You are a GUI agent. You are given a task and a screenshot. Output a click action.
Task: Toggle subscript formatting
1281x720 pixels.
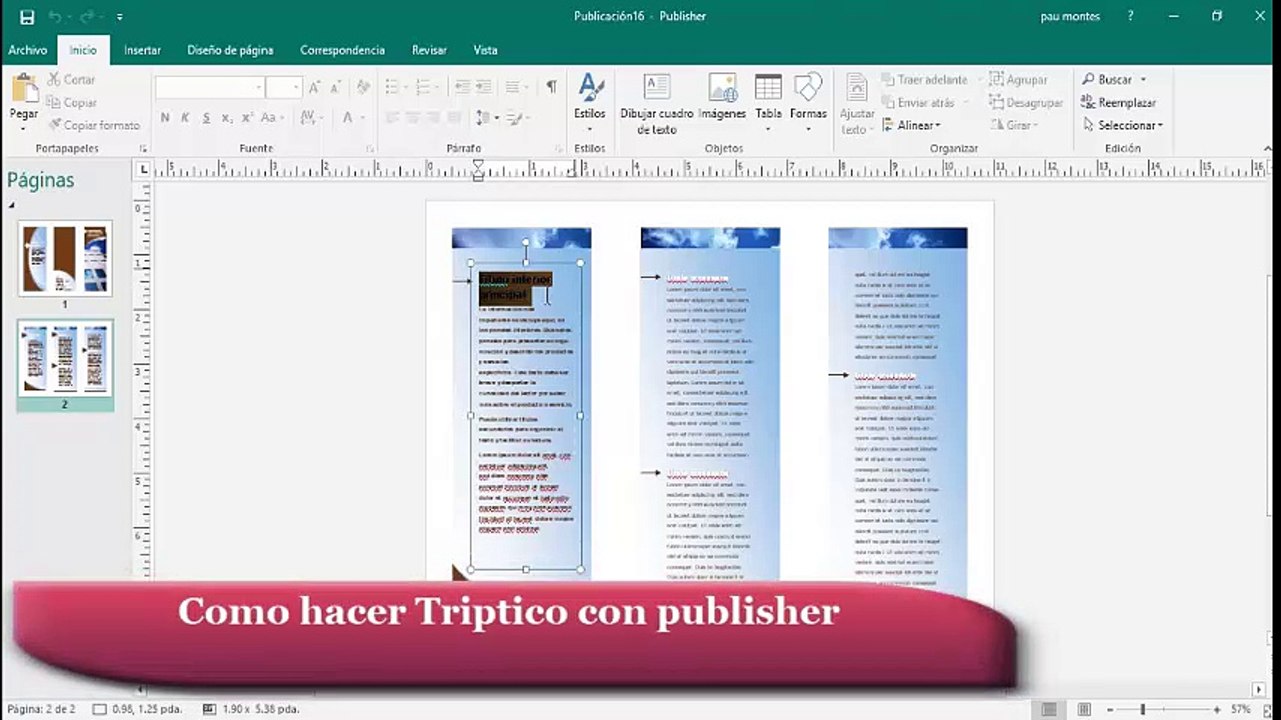point(227,118)
